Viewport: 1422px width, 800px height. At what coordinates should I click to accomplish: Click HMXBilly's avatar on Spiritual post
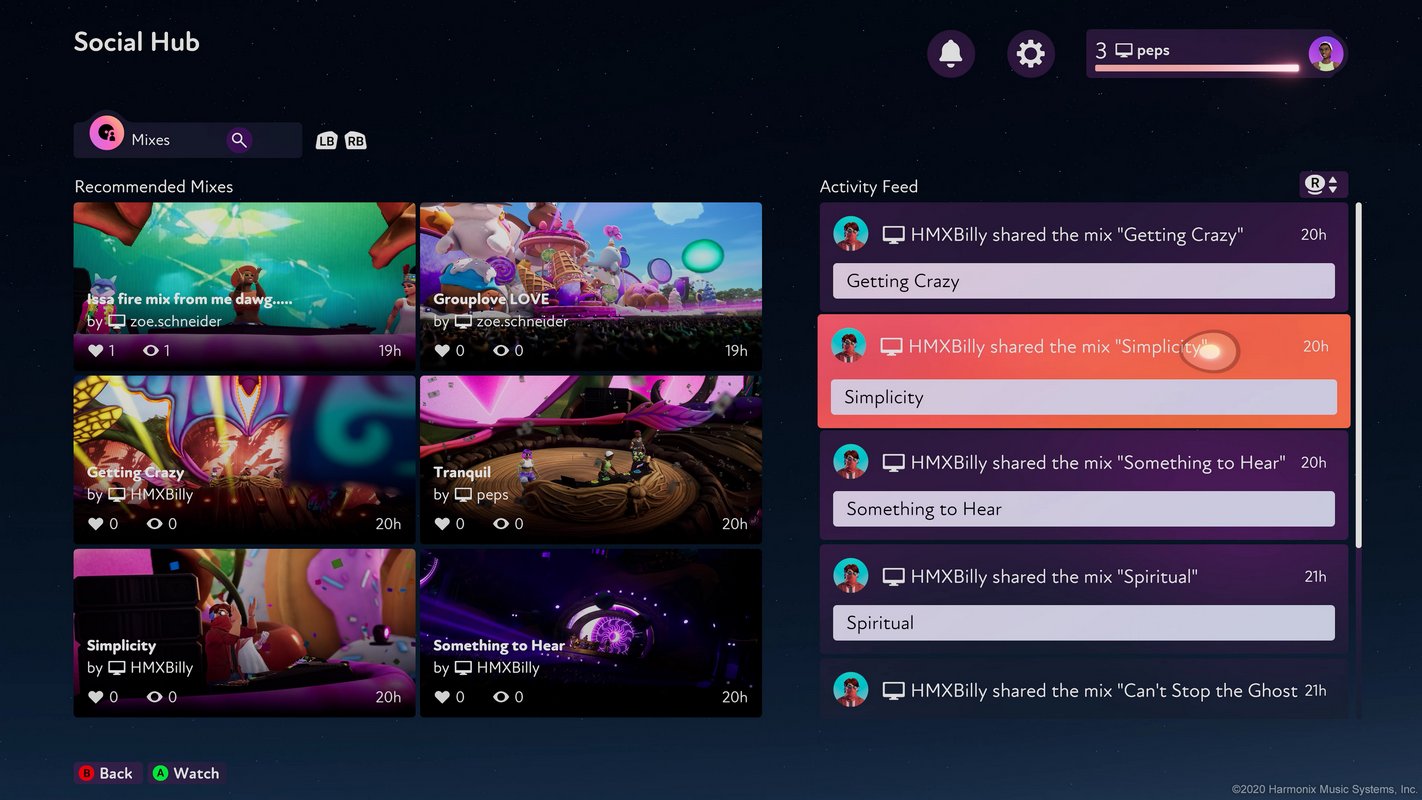tap(850, 576)
